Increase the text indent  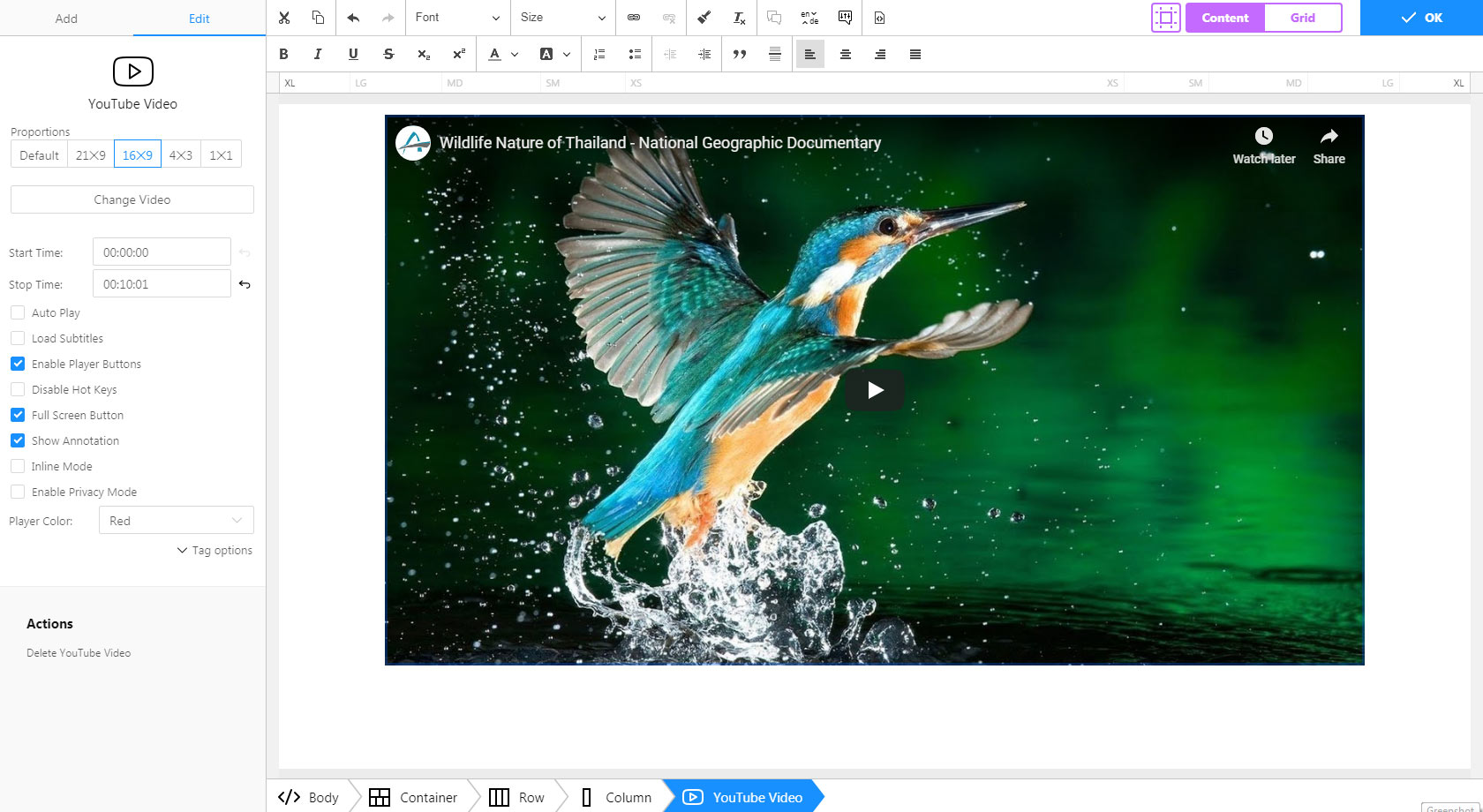coord(704,54)
